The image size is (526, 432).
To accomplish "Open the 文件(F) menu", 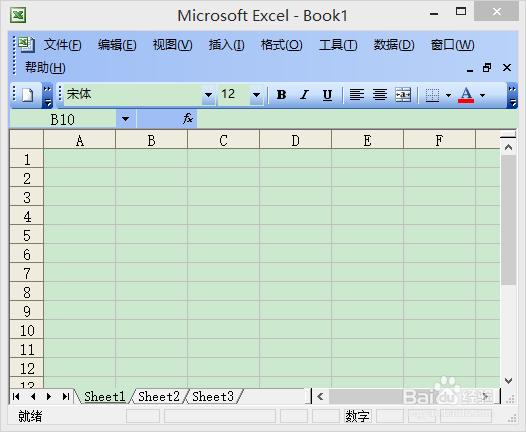I will (62, 45).
